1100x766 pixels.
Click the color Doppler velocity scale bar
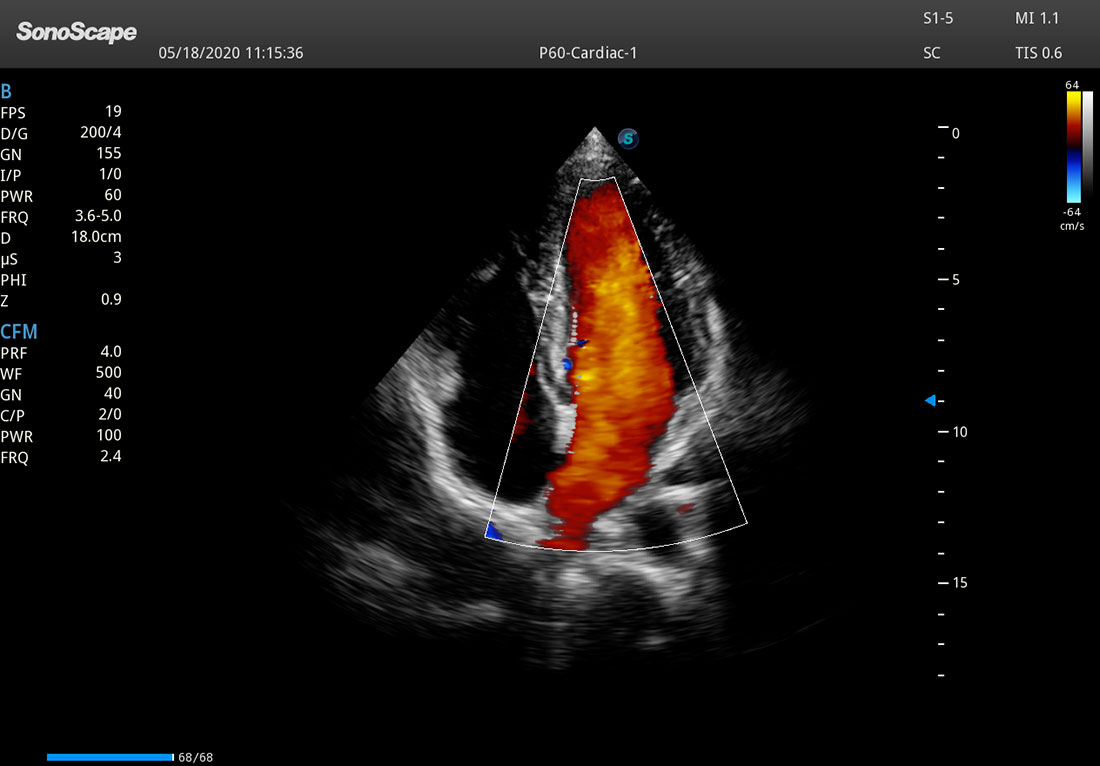(x=1074, y=147)
